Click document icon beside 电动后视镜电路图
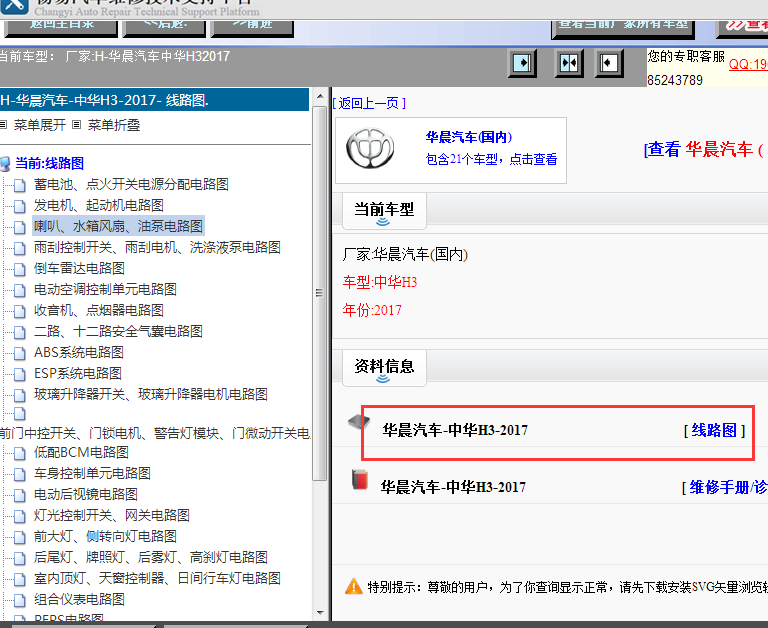Viewport: 768px width, 628px height. [20, 495]
